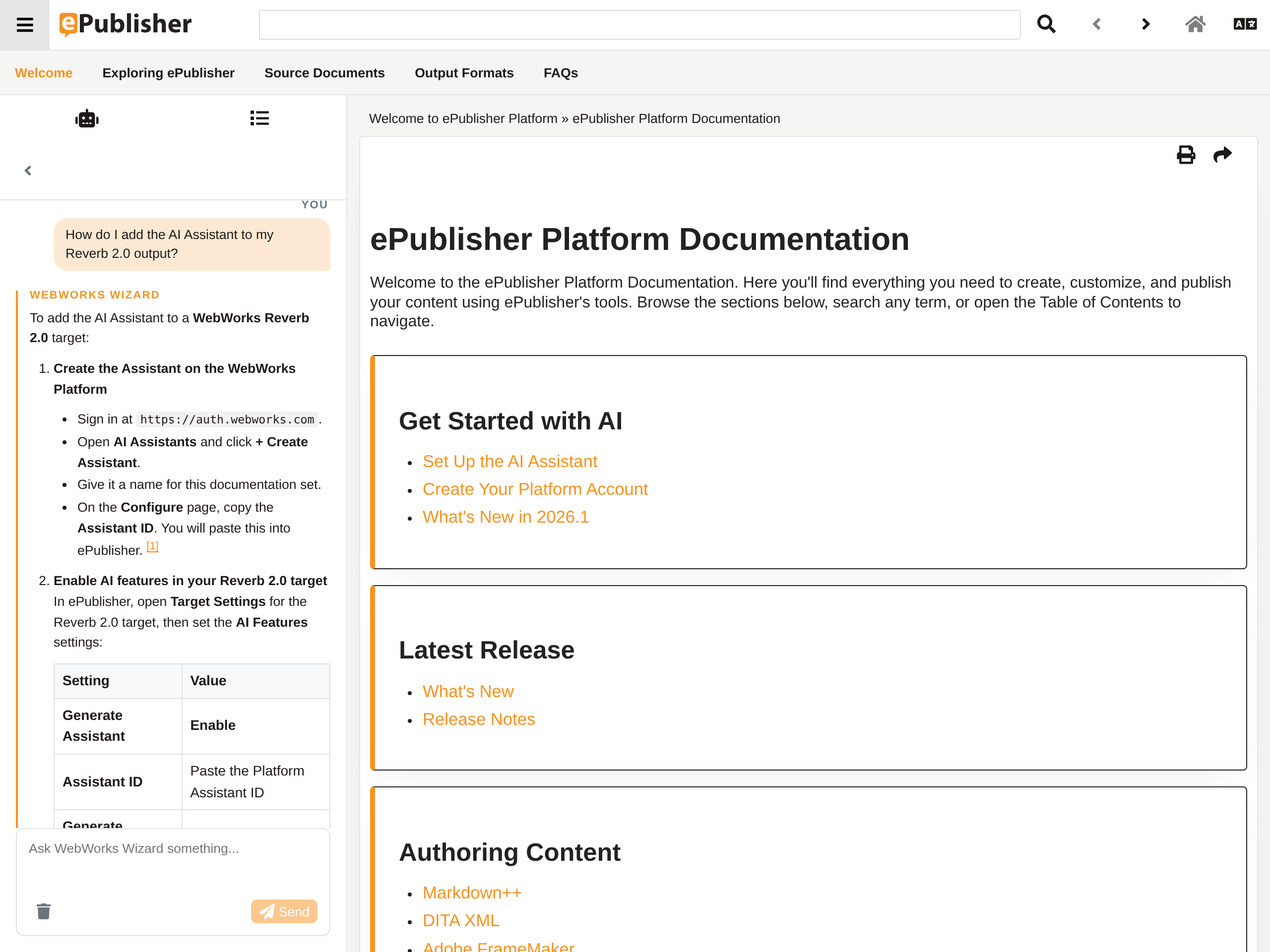Click the ePublisher logo
1270x952 pixels.
tap(125, 24)
